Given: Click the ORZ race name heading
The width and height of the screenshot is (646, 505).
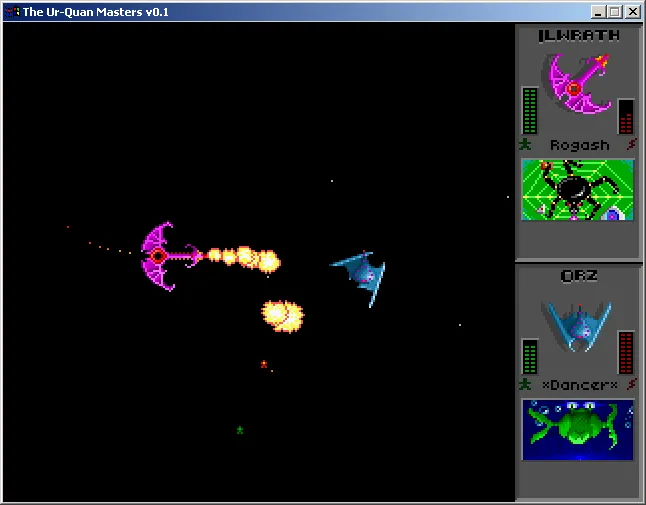Looking at the screenshot, I should pos(579,276).
